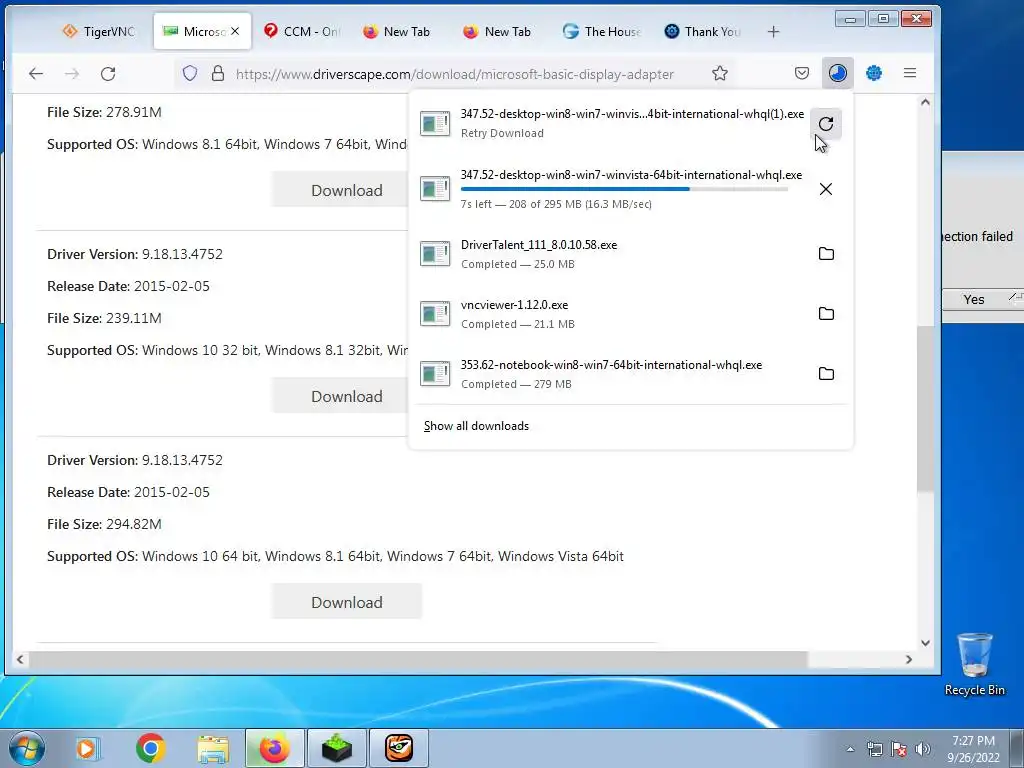This screenshot has height=768, width=1024.
Task: Switch to the TigerVNC tab
Action: point(98,31)
